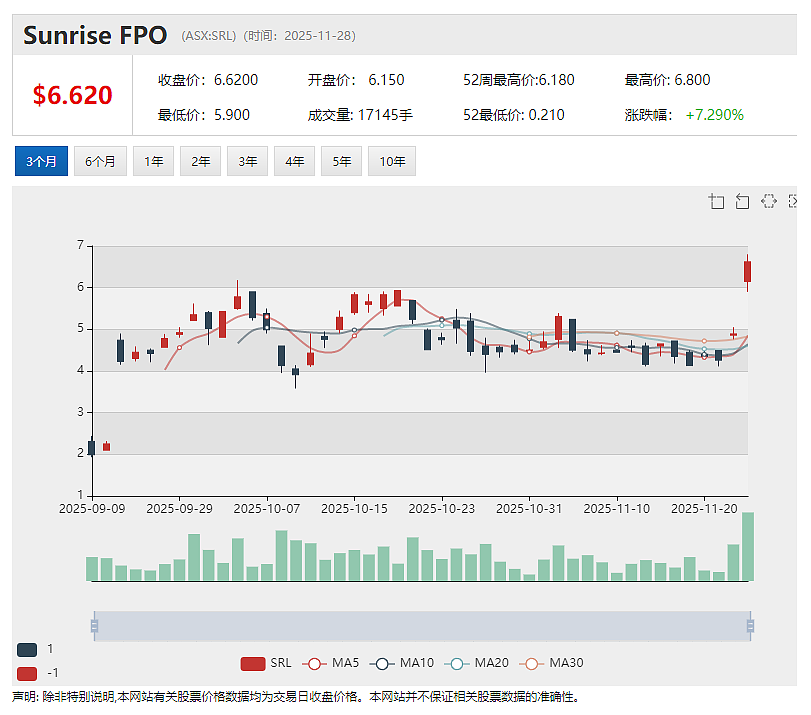
Task: Open the 3年 range tab
Action: [x=248, y=161]
